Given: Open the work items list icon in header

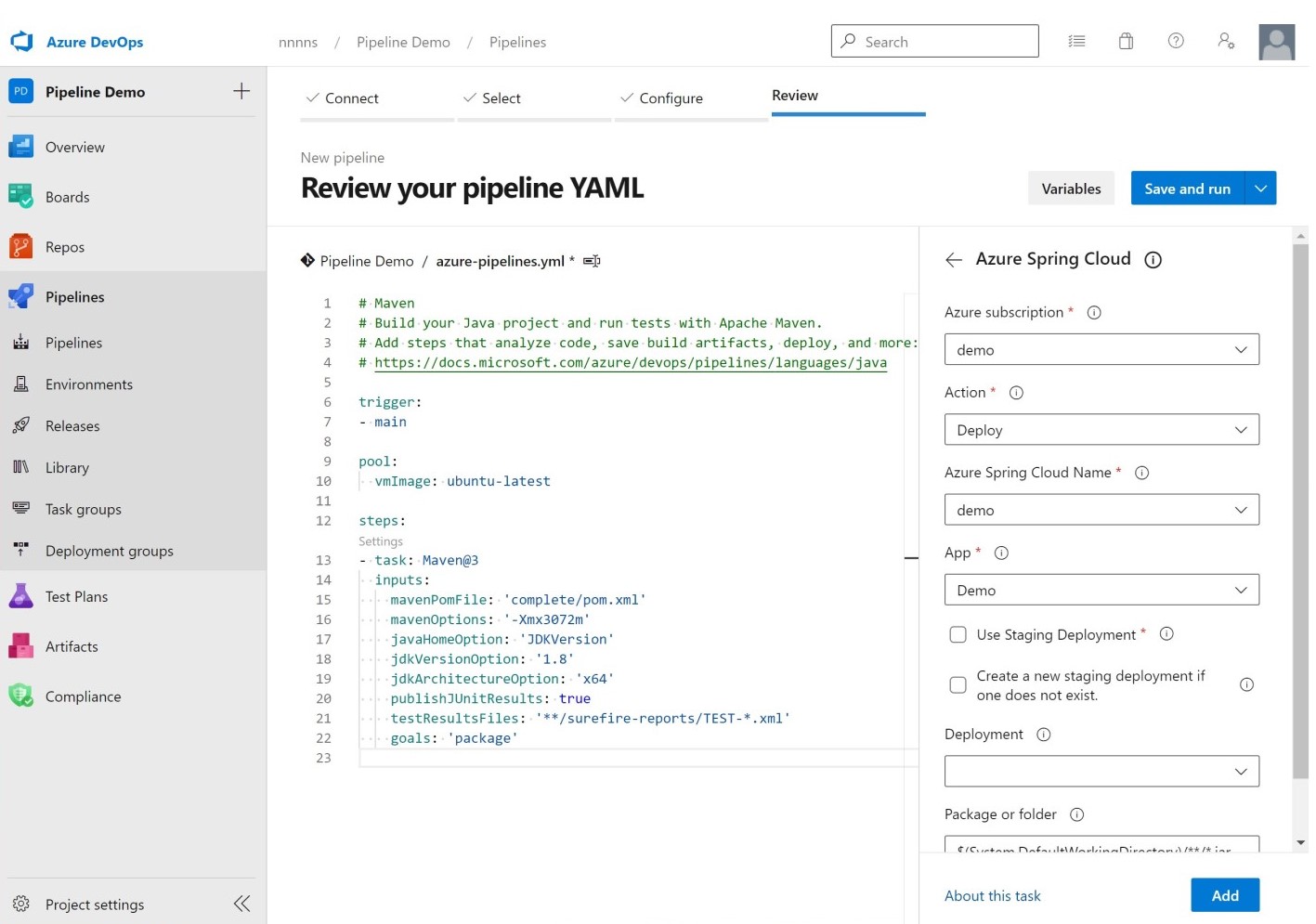Looking at the screenshot, I should click(x=1076, y=41).
